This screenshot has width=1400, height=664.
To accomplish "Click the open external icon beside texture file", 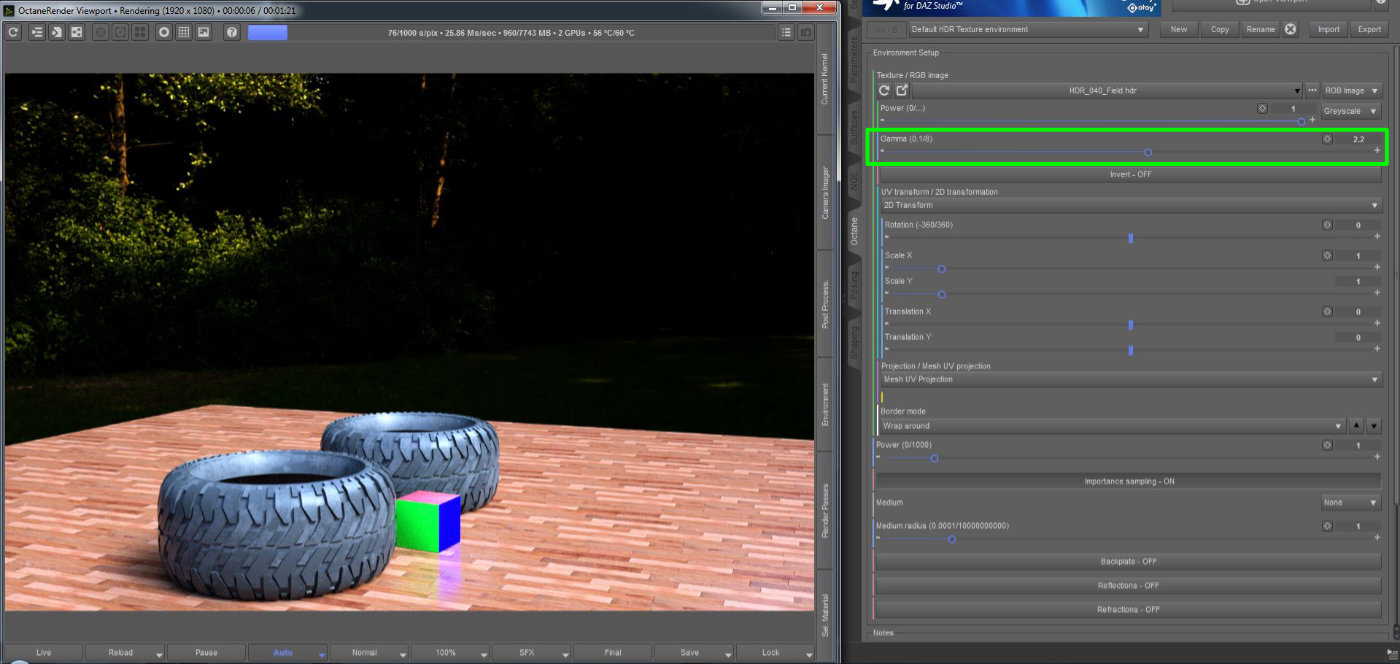I will point(902,90).
